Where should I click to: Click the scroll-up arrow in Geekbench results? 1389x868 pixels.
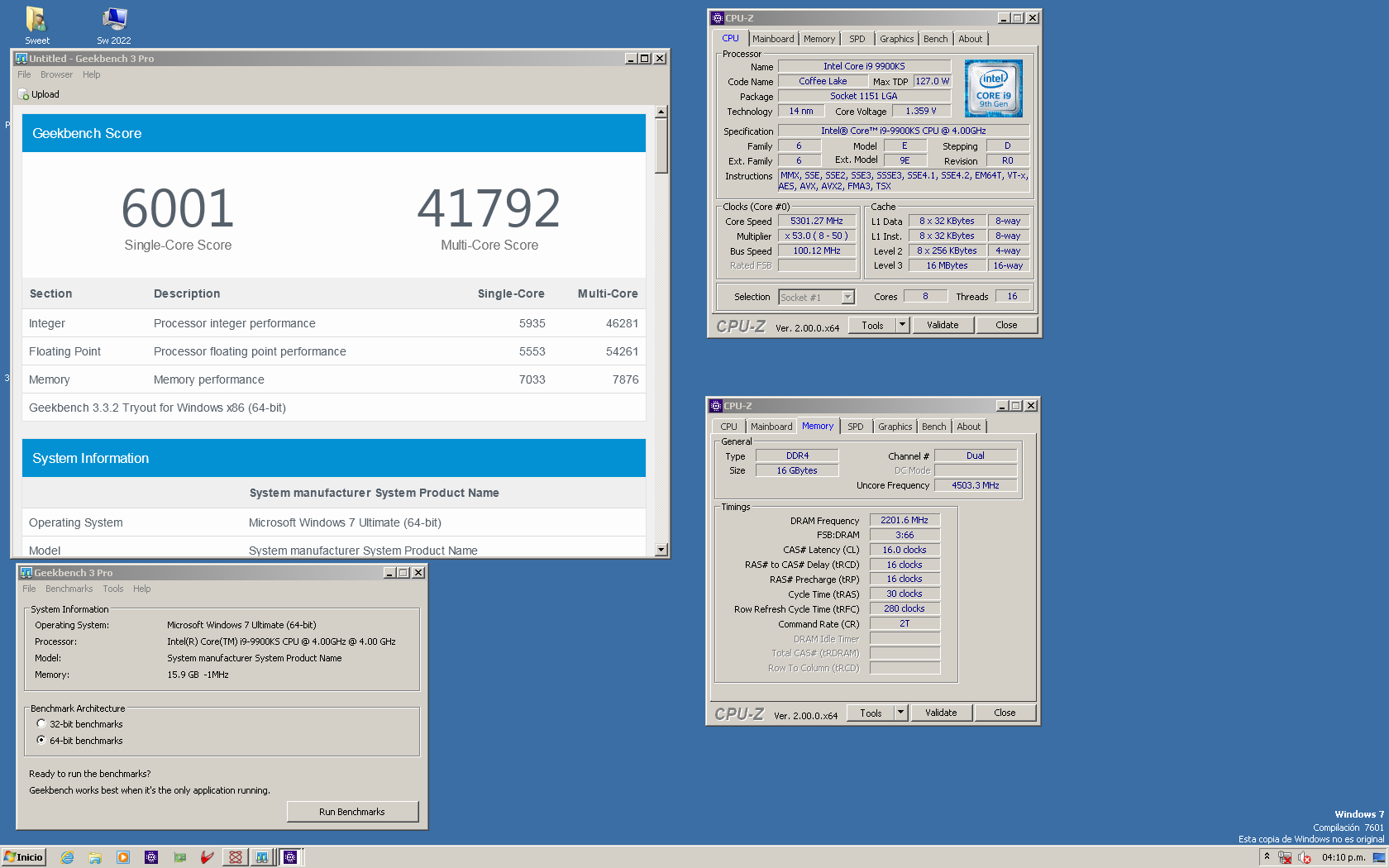pos(661,112)
